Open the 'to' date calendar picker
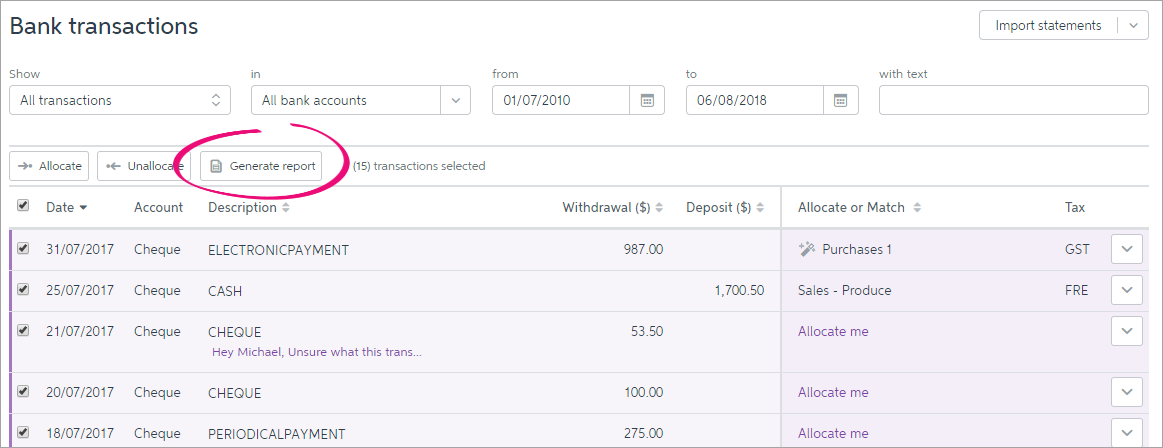1163x448 pixels. tap(840, 100)
